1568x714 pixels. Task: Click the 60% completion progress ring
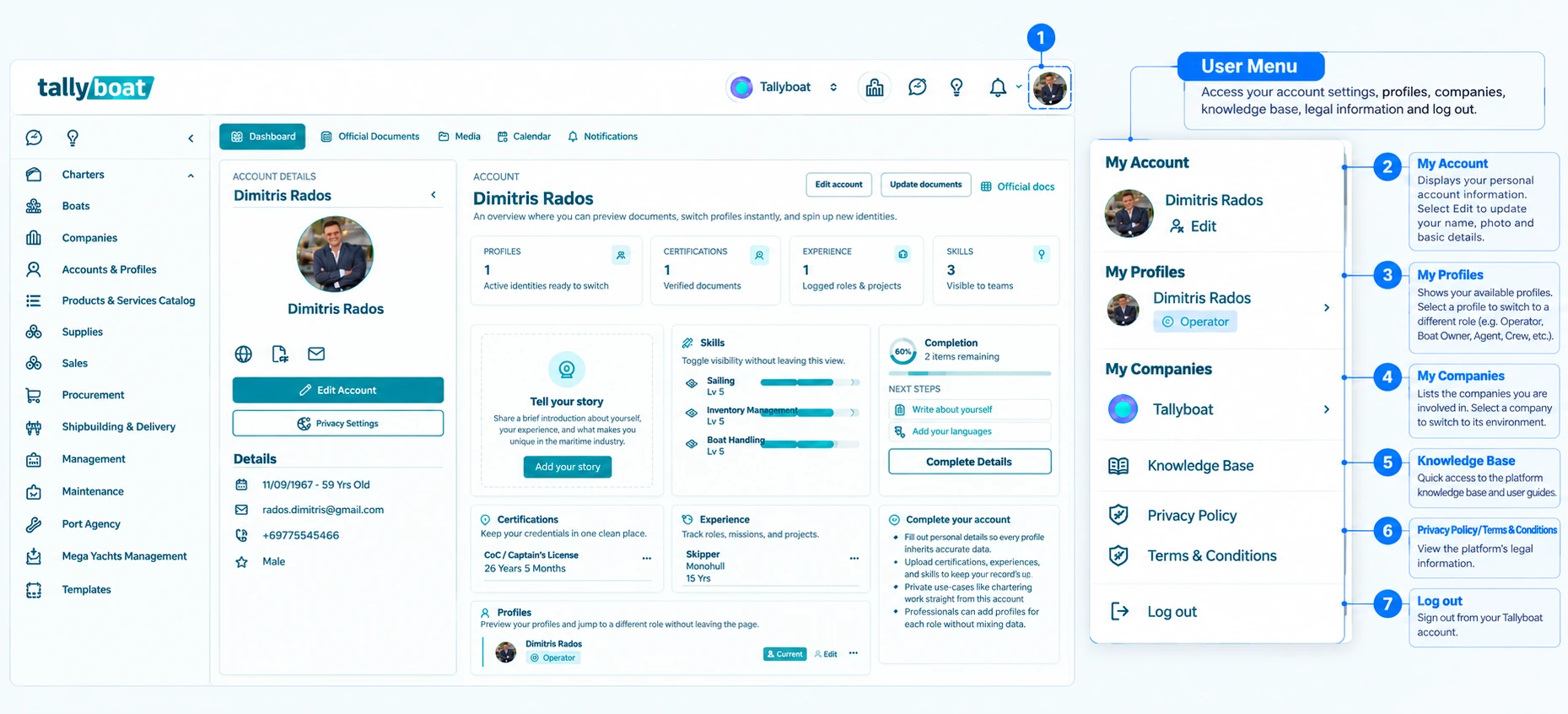[x=903, y=351]
